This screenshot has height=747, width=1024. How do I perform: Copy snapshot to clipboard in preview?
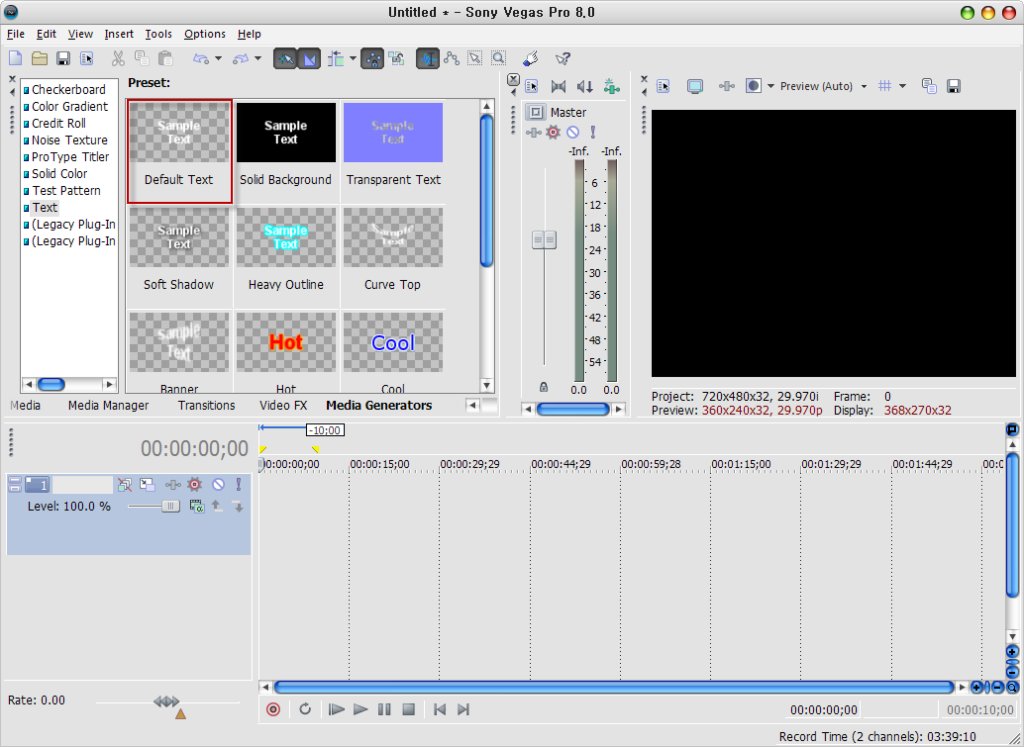(929, 86)
